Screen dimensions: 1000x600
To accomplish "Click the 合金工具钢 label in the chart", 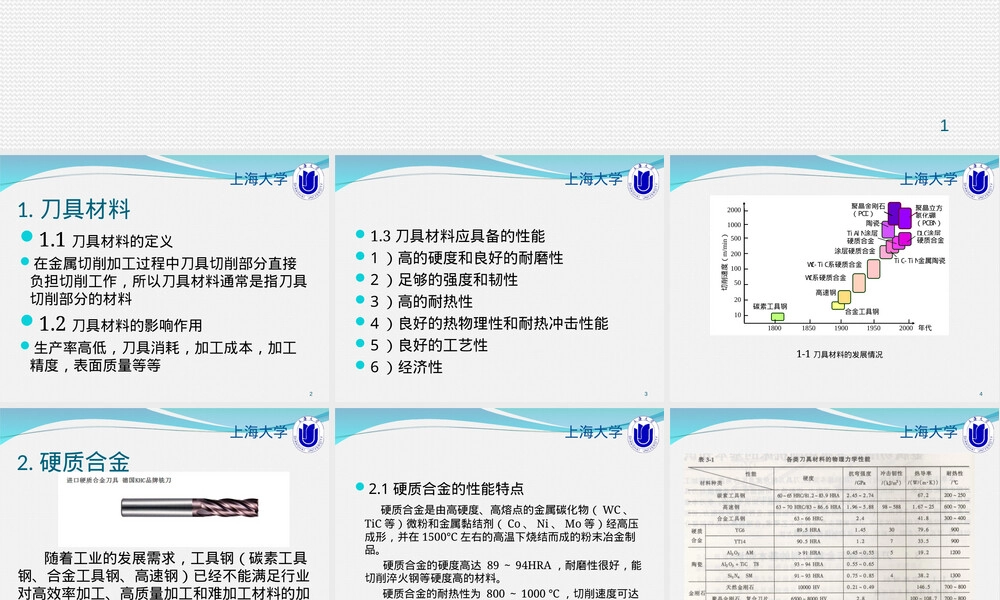I will [x=862, y=311].
